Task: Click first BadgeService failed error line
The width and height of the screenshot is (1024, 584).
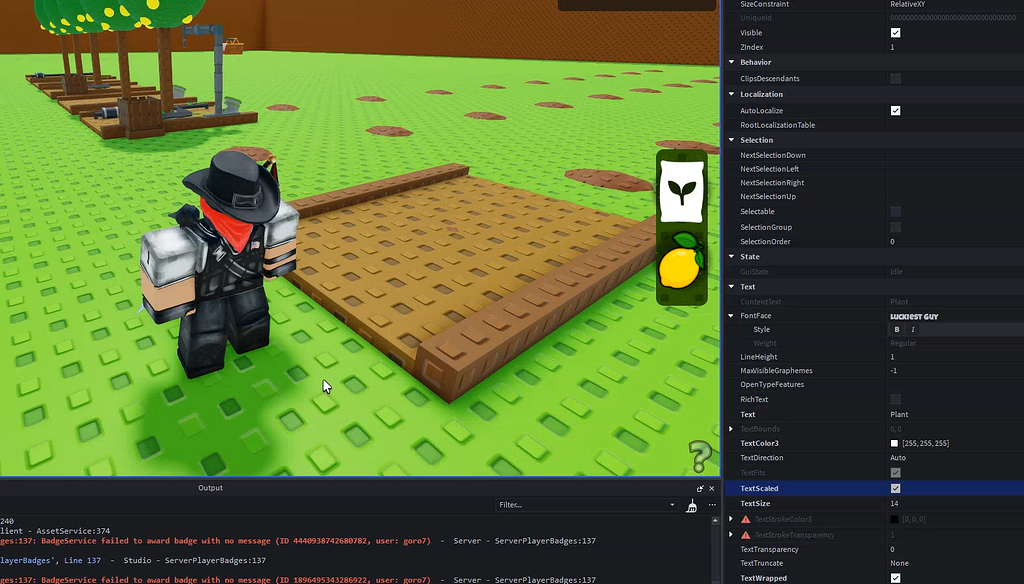Action: [x=298, y=541]
